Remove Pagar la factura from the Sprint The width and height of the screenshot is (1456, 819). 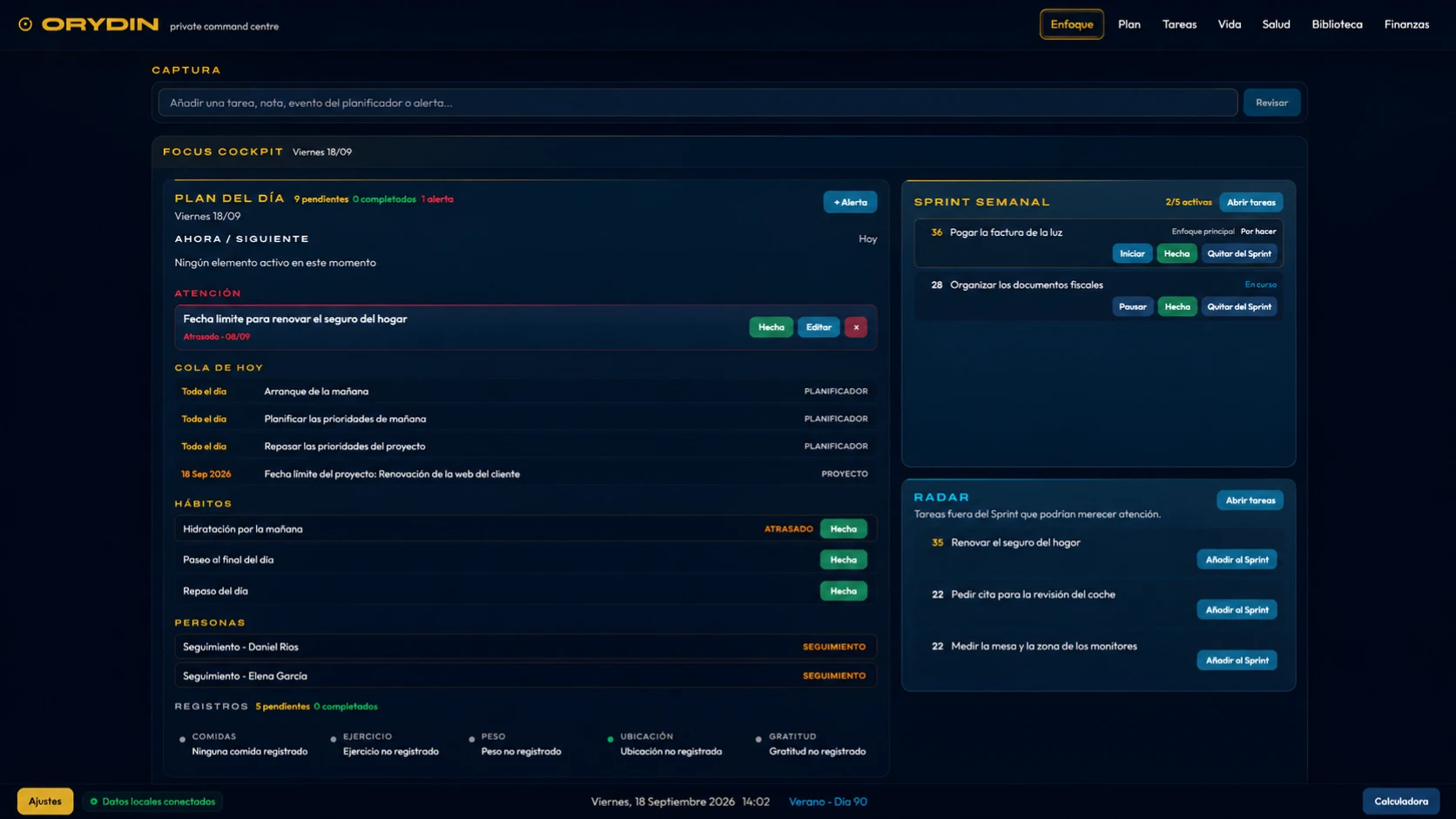pos(1239,253)
